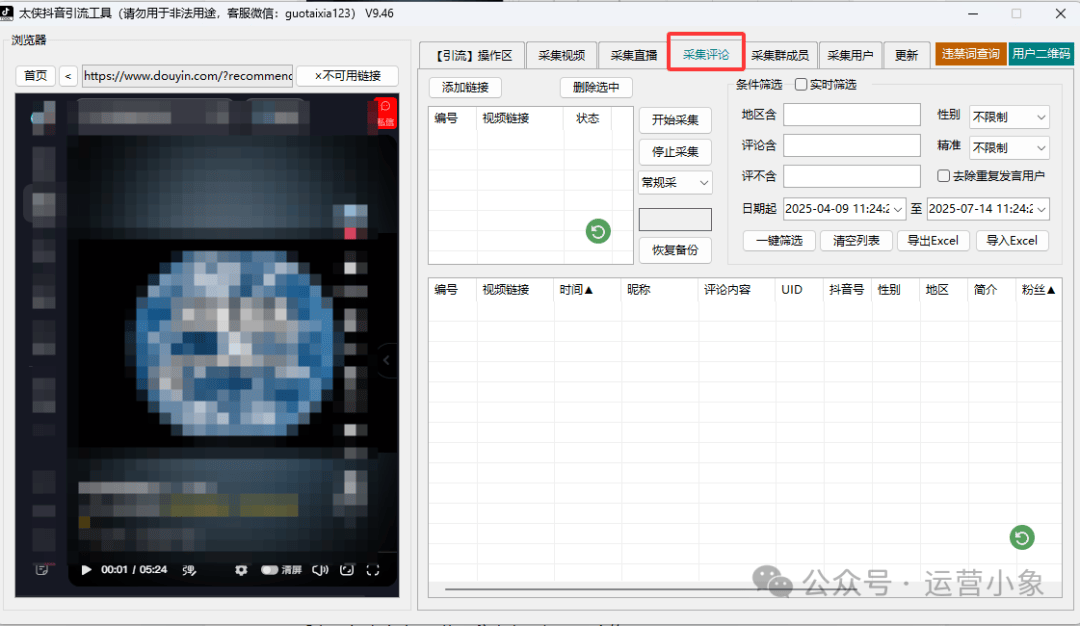Enter fullscreen with player corner-bracket icon
This screenshot has width=1080, height=626.
pyautogui.click(x=373, y=570)
